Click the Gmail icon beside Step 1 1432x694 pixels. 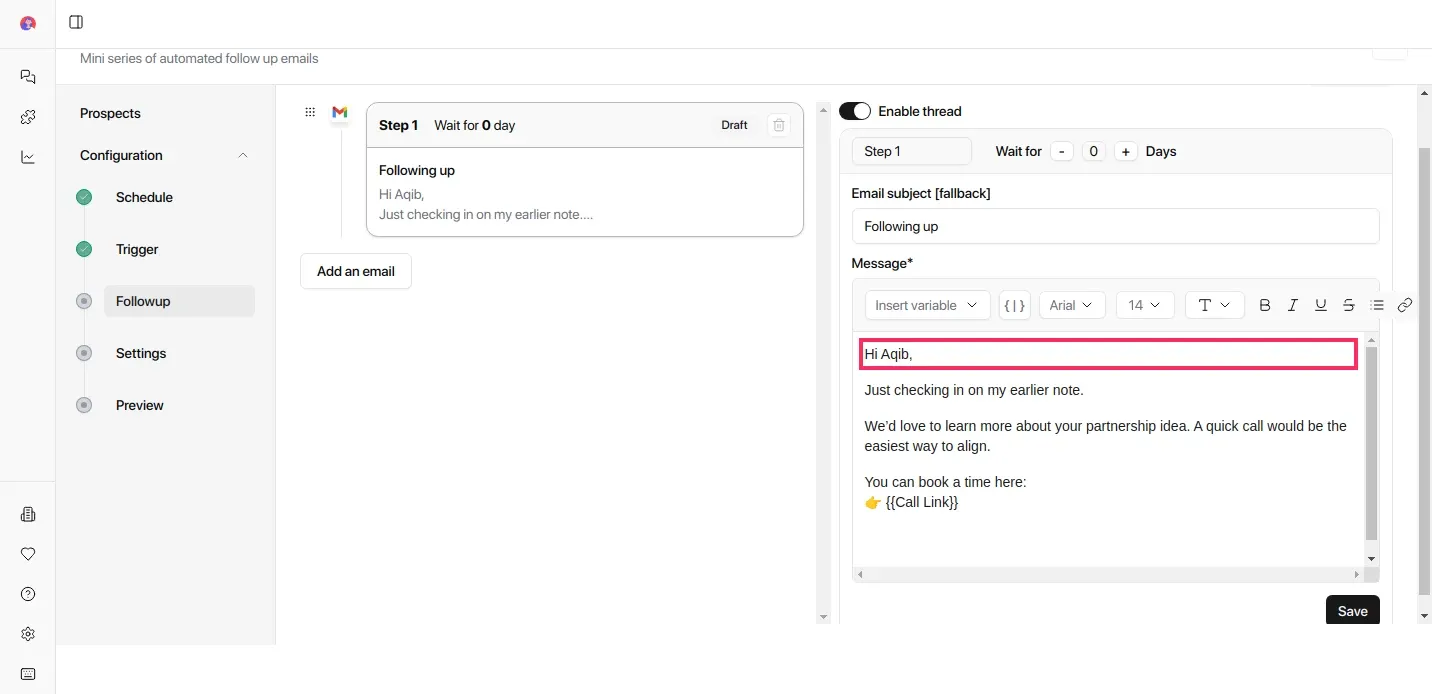(x=339, y=113)
